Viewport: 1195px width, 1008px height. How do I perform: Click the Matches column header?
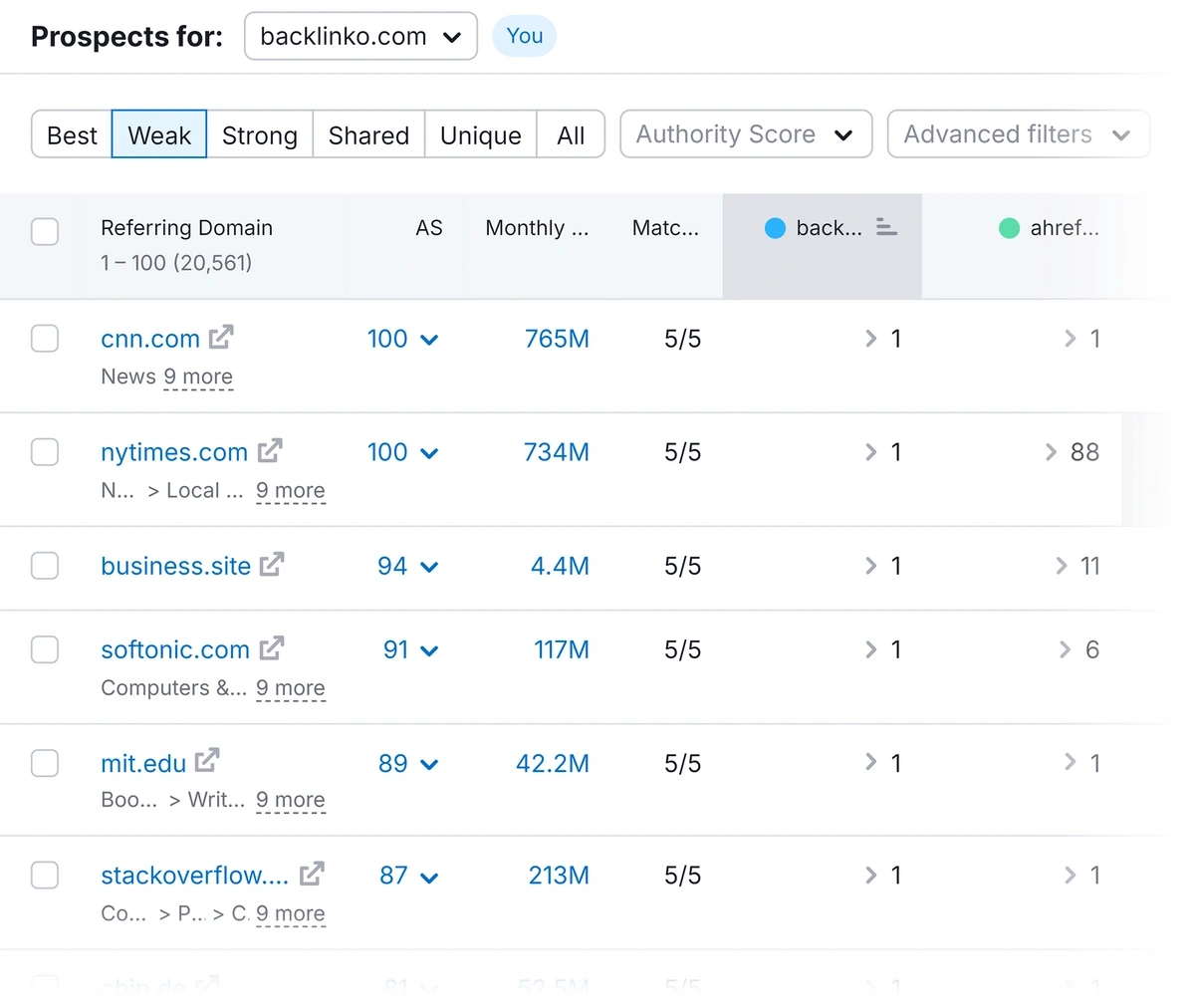click(x=665, y=228)
